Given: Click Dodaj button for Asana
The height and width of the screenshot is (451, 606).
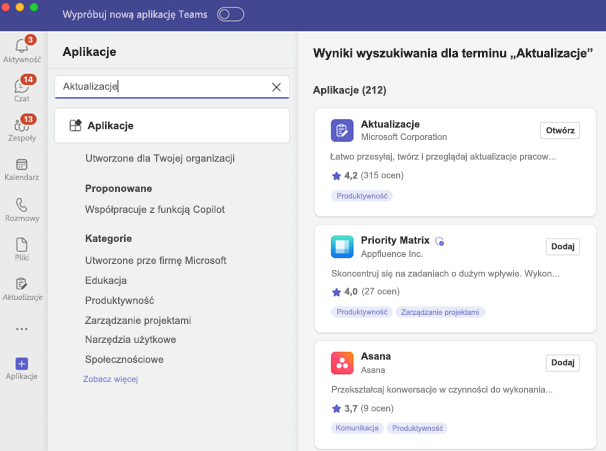Looking at the screenshot, I should point(563,363).
